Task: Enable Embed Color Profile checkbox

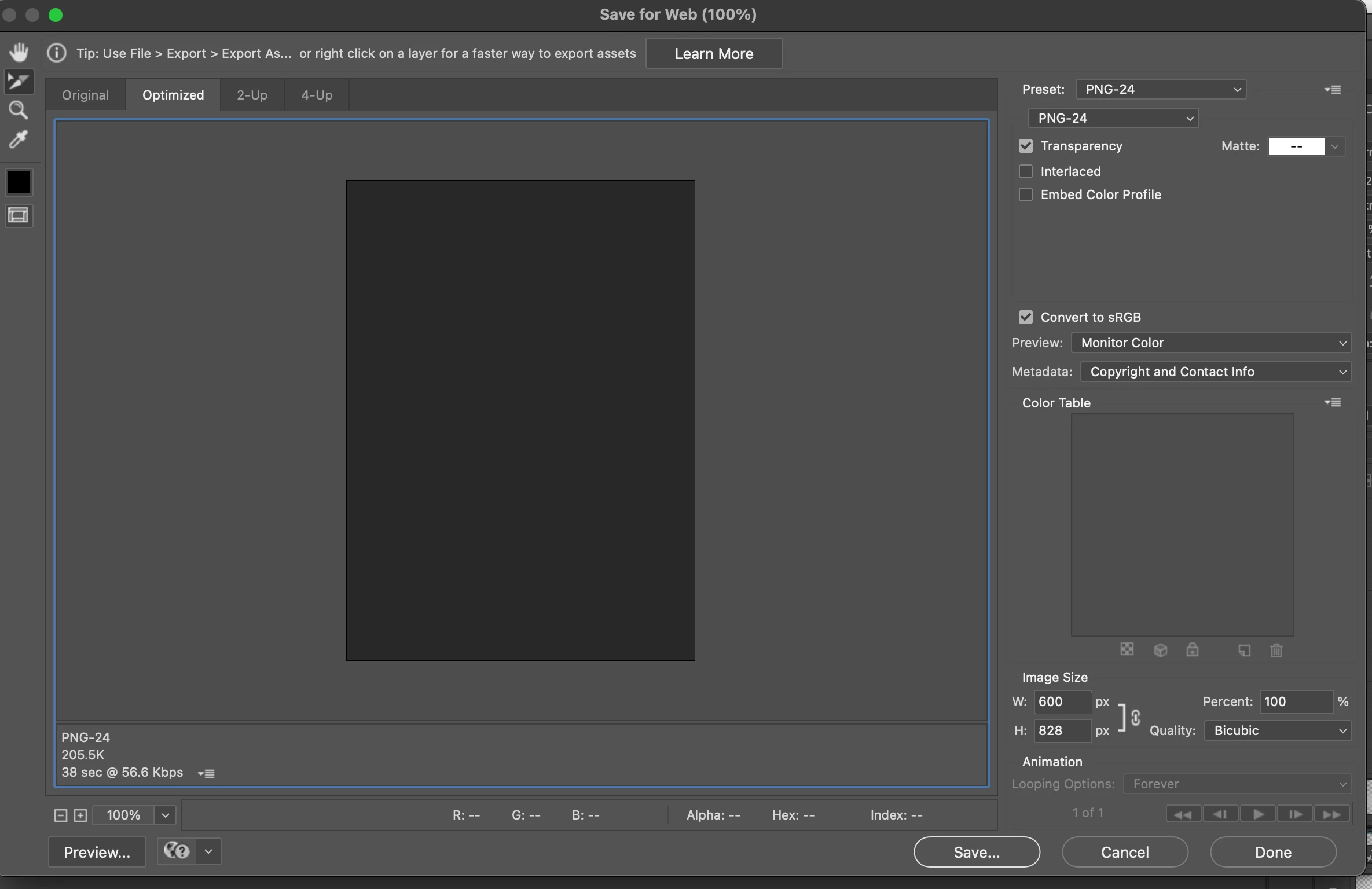Action: pyautogui.click(x=1026, y=194)
